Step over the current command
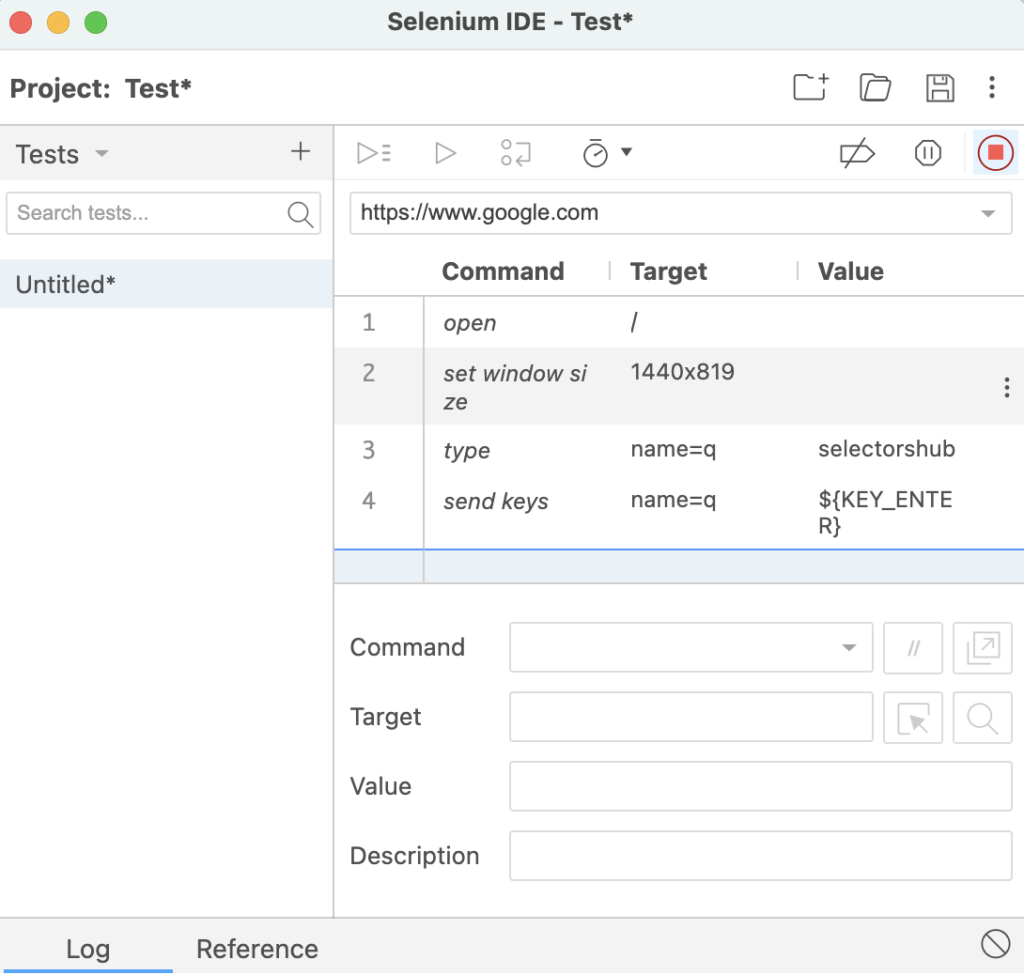1024x975 pixels. (x=514, y=153)
